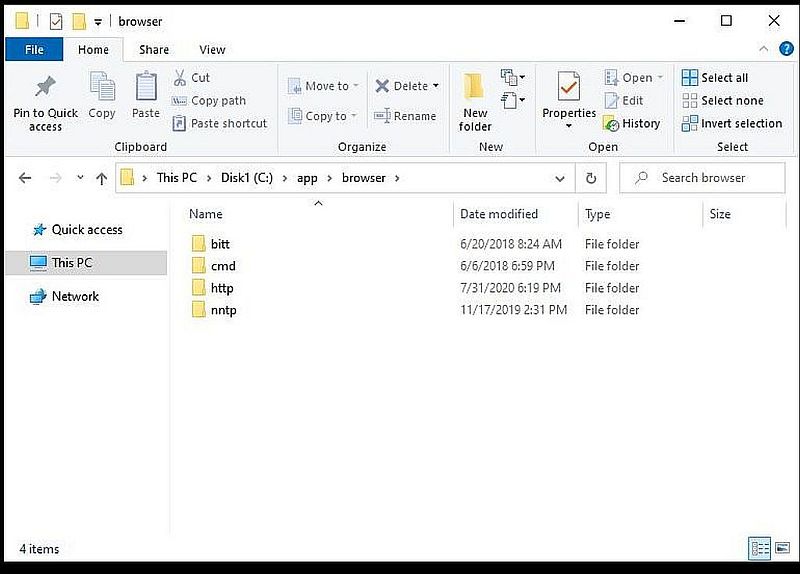Screen dimensions: 800x574
Task: Open the Delete dropdown arrow
Action: pos(436,86)
